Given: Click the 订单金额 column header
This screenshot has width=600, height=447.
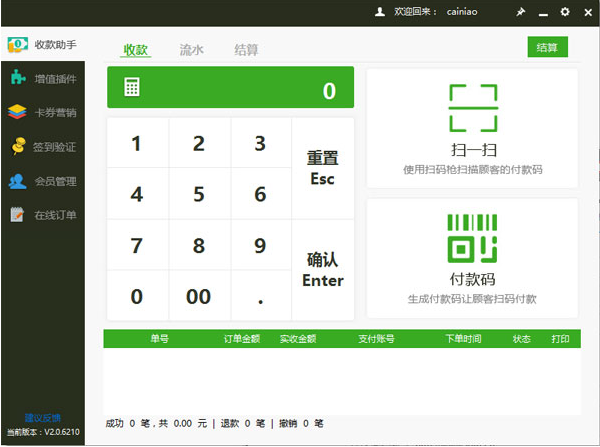Looking at the screenshot, I should tap(242, 338).
